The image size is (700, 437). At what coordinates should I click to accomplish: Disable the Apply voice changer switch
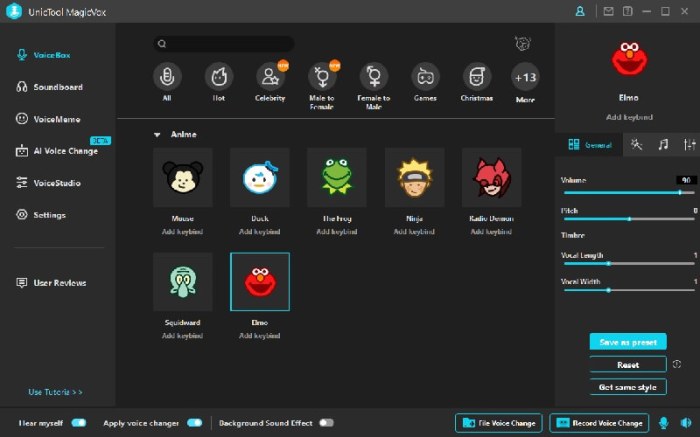pos(194,423)
